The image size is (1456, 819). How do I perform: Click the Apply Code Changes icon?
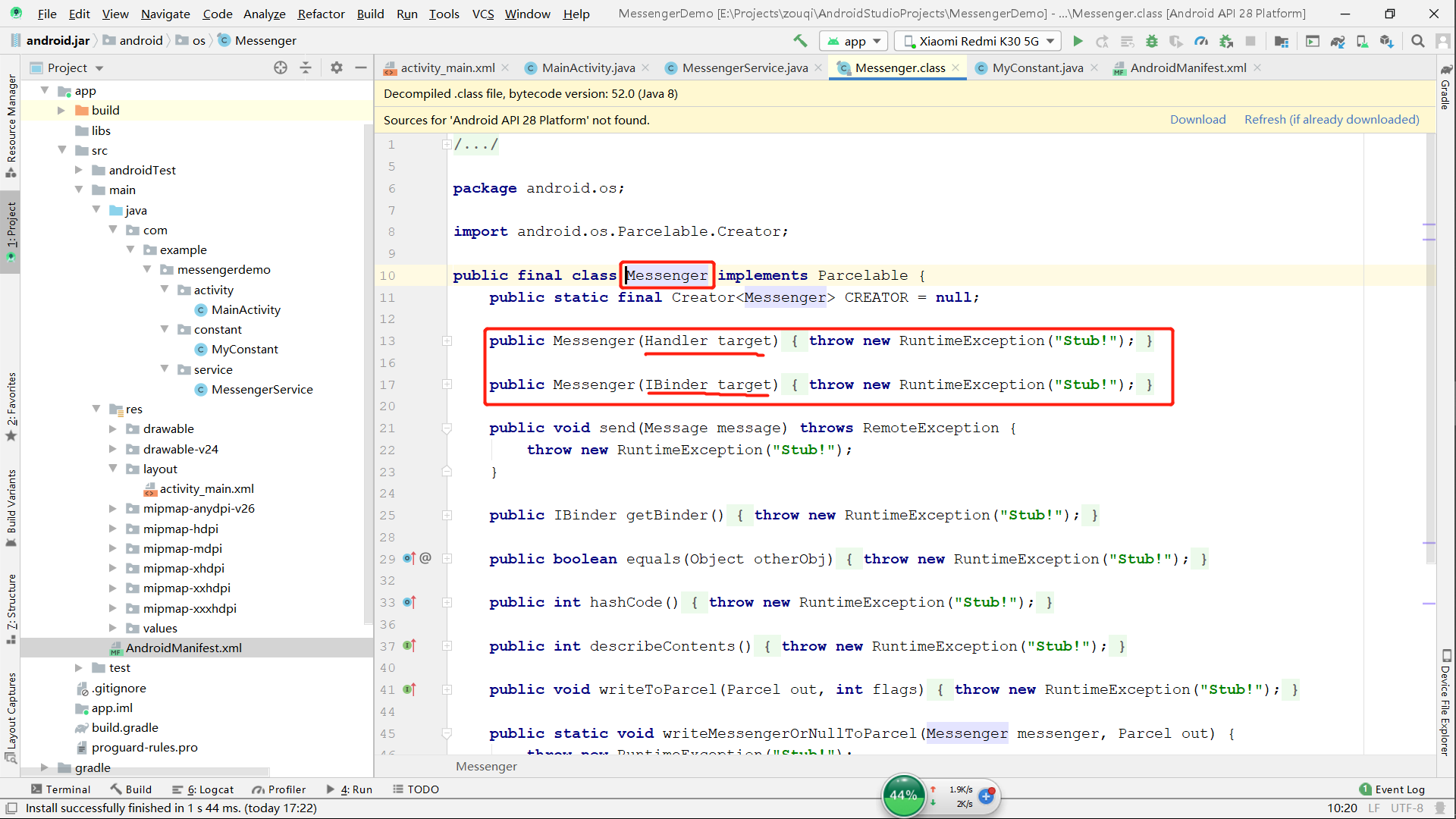[1127, 41]
